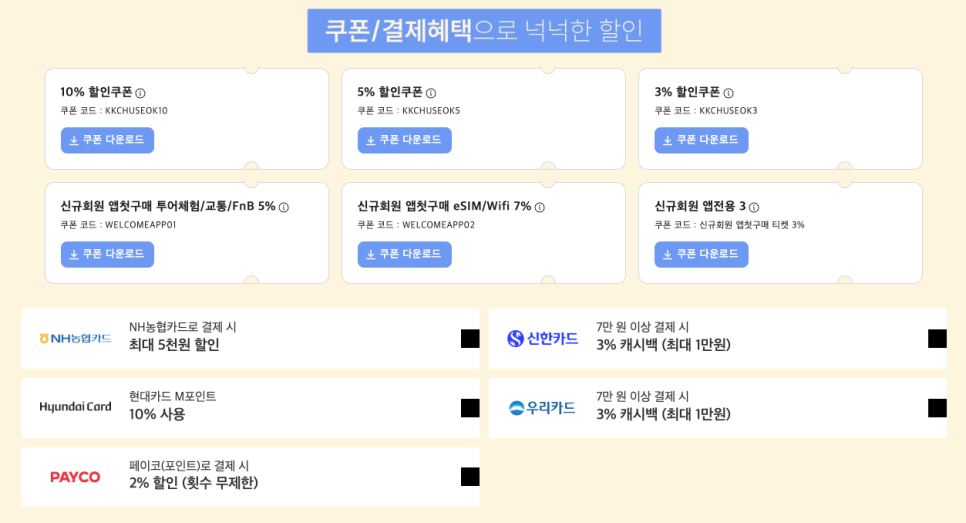Download the WELCOMEAPP02 coupon
Viewport: 966px width, 523px height.
pos(404,254)
